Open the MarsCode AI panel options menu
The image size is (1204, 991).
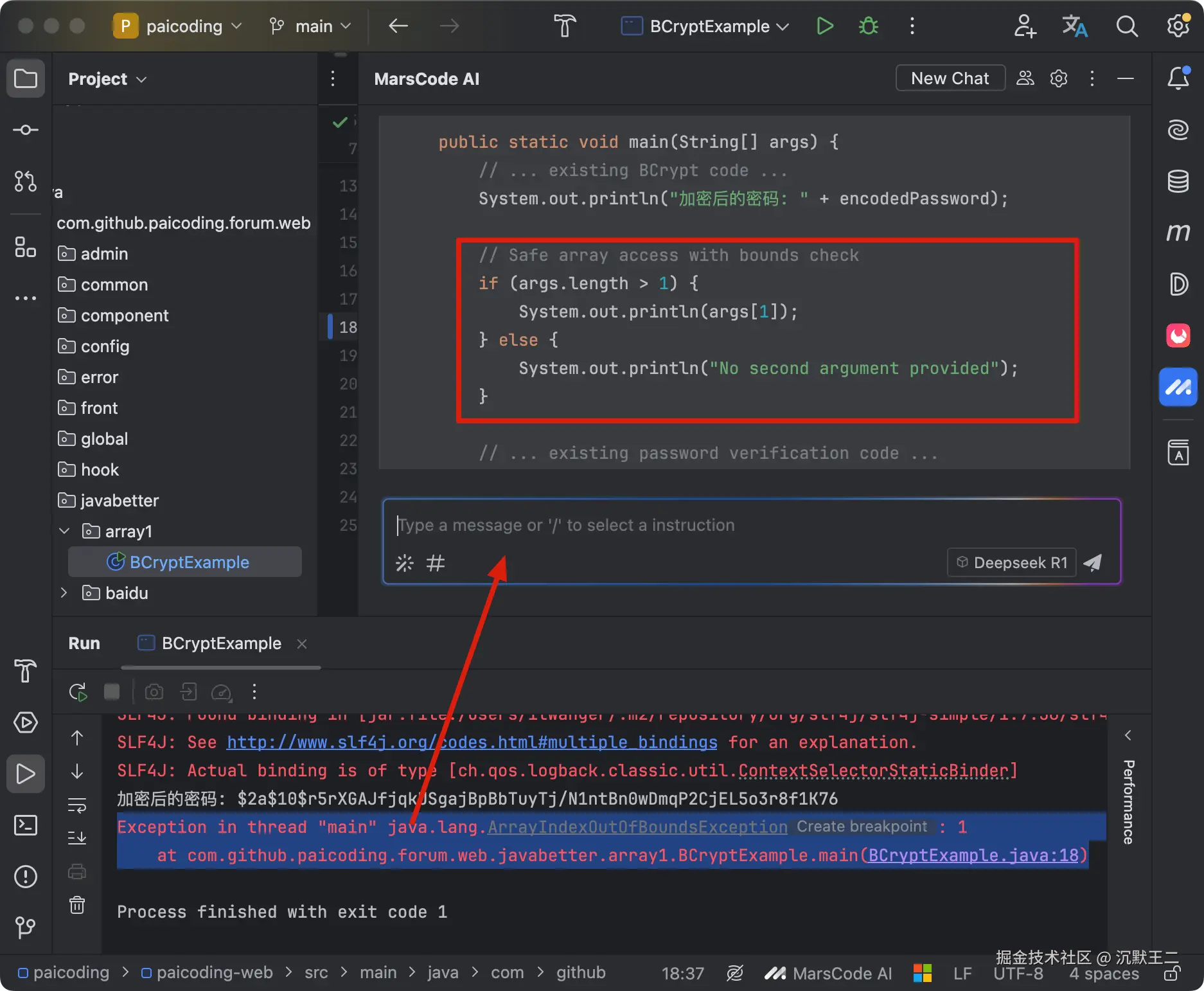coord(1092,79)
